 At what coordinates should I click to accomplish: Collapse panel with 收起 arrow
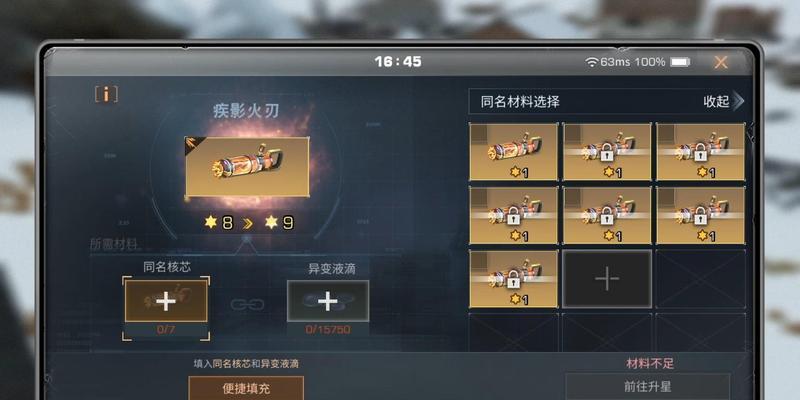pos(723,102)
